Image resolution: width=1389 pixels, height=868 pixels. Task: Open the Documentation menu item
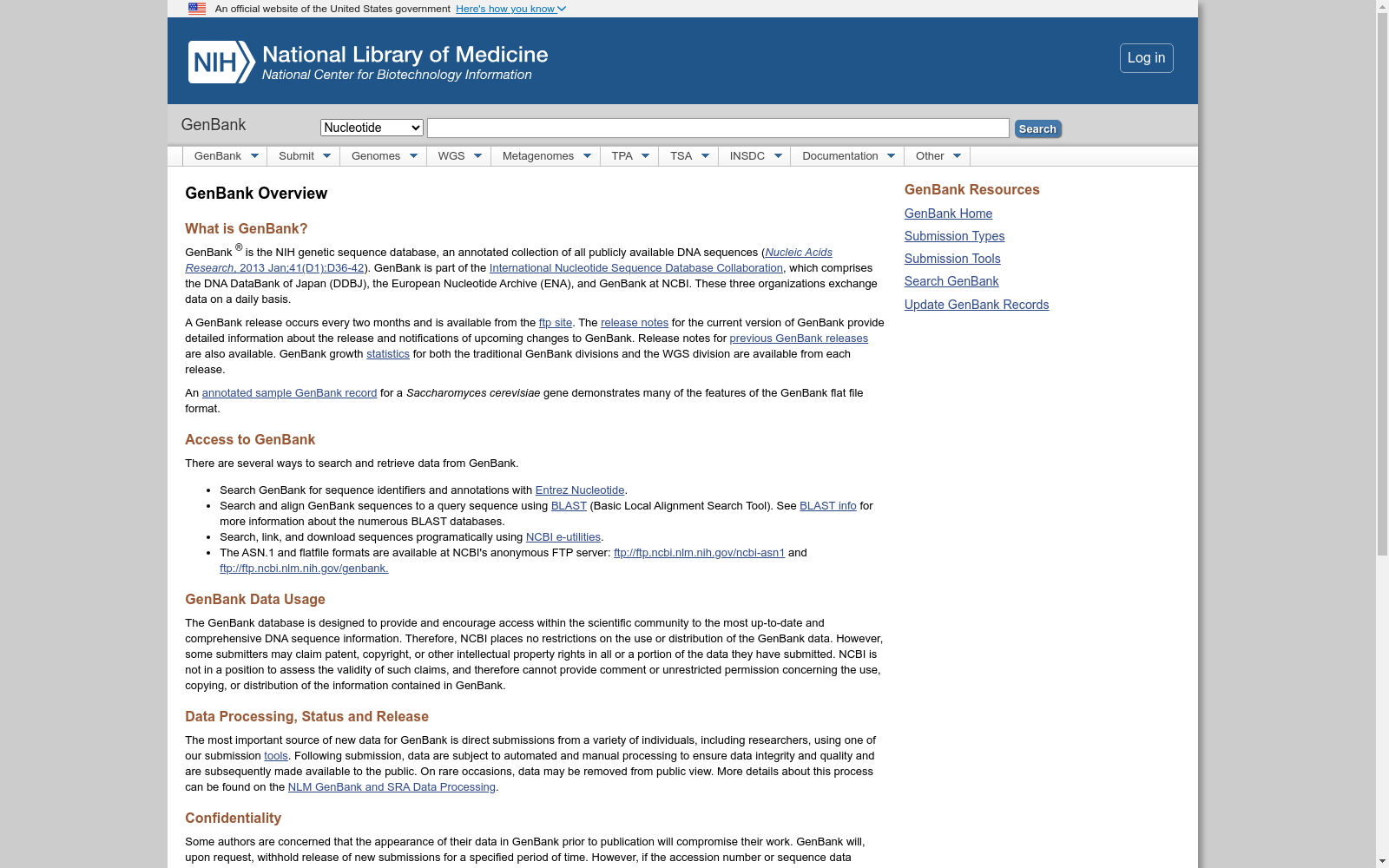840,156
